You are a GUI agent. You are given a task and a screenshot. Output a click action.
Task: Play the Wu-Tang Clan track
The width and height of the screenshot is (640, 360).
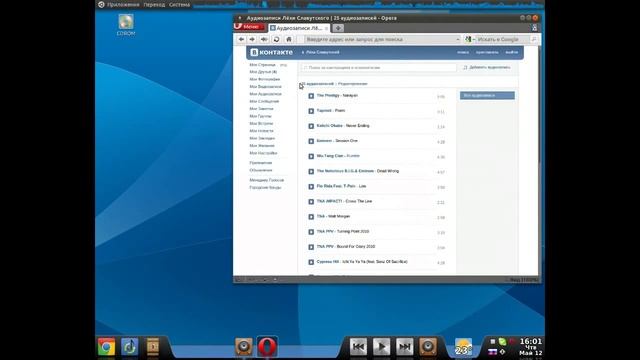click(x=311, y=156)
